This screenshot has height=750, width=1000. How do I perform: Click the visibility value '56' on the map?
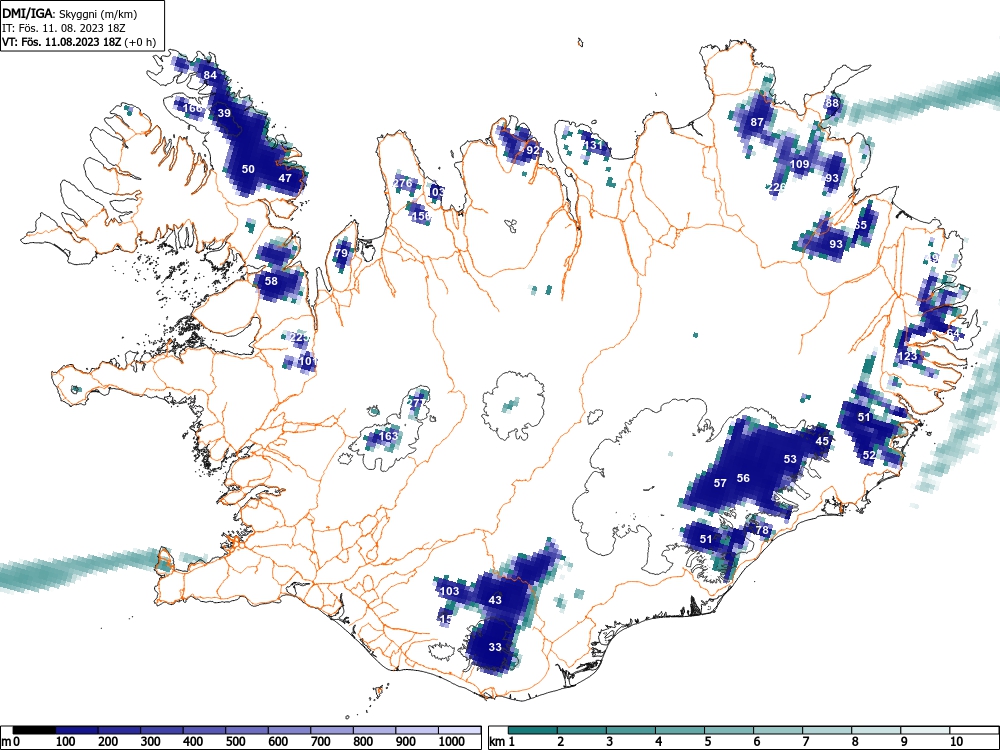click(x=743, y=478)
